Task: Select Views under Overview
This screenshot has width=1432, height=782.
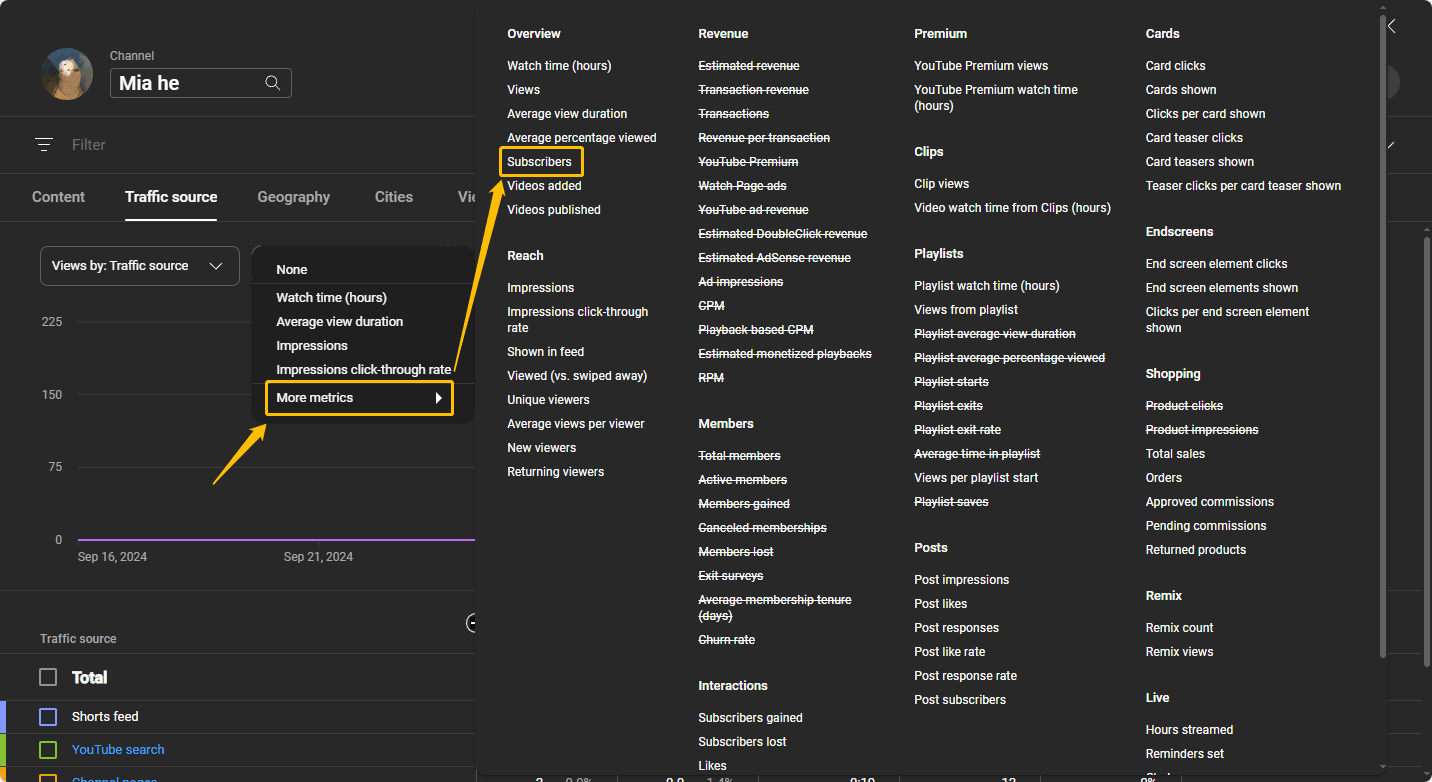Action: tap(523, 90)
